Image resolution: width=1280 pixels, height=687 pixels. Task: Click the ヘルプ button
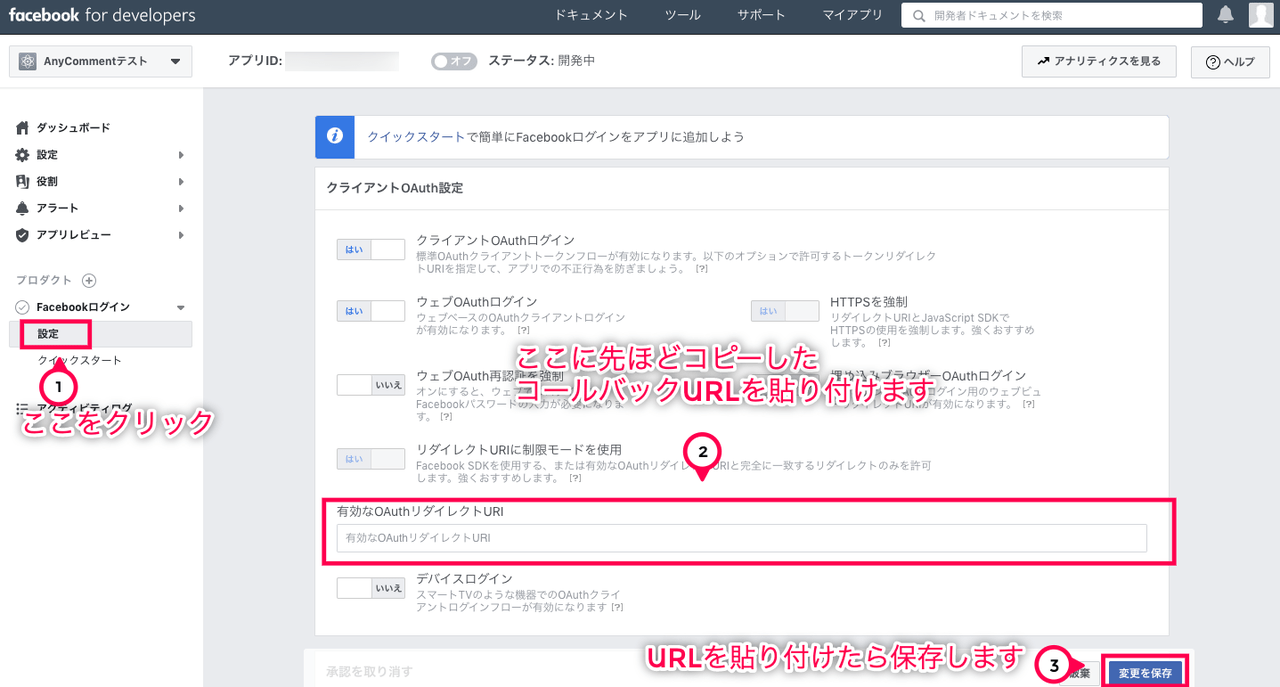coord(1229,61)
